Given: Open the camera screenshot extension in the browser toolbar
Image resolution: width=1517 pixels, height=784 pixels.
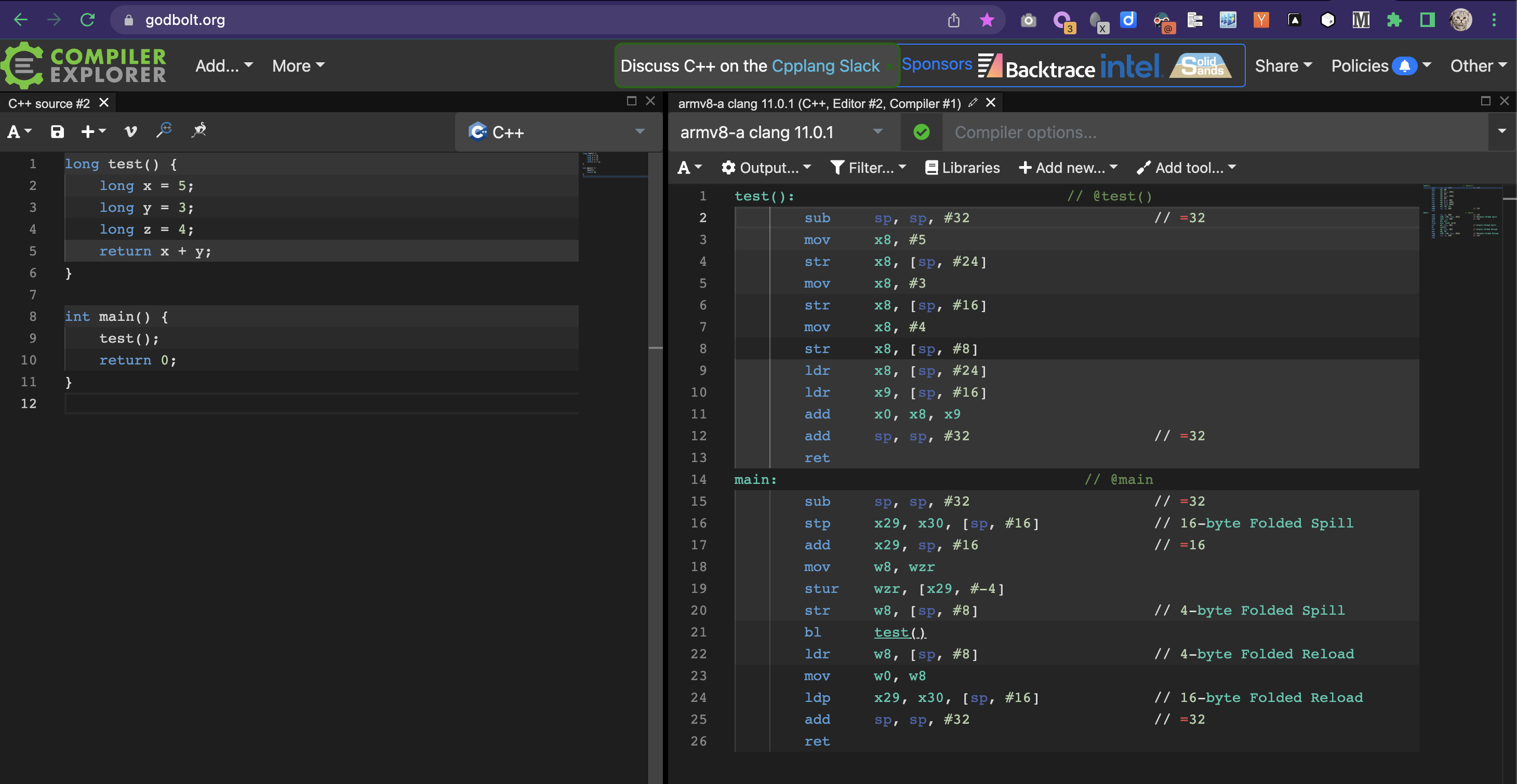Looking at the screenshot, I should (x=1028, y=19).
